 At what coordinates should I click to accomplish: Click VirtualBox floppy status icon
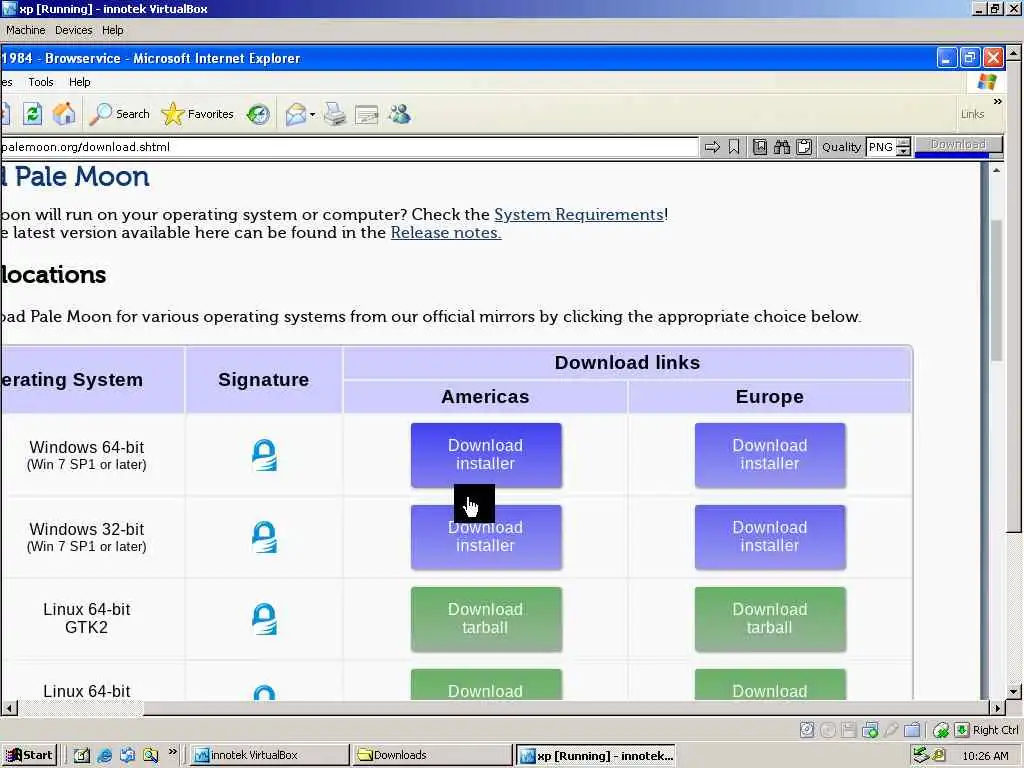coord(848,730)
